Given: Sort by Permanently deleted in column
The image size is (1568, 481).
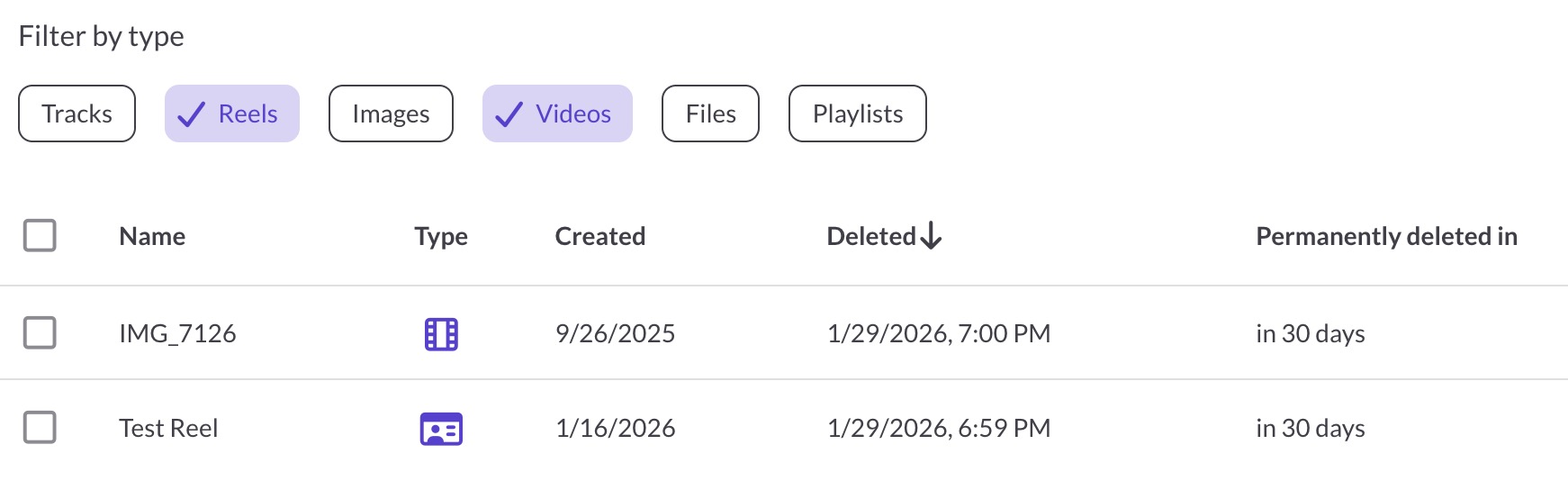Looking at the screenshot, I should (x=1386, y=236).
